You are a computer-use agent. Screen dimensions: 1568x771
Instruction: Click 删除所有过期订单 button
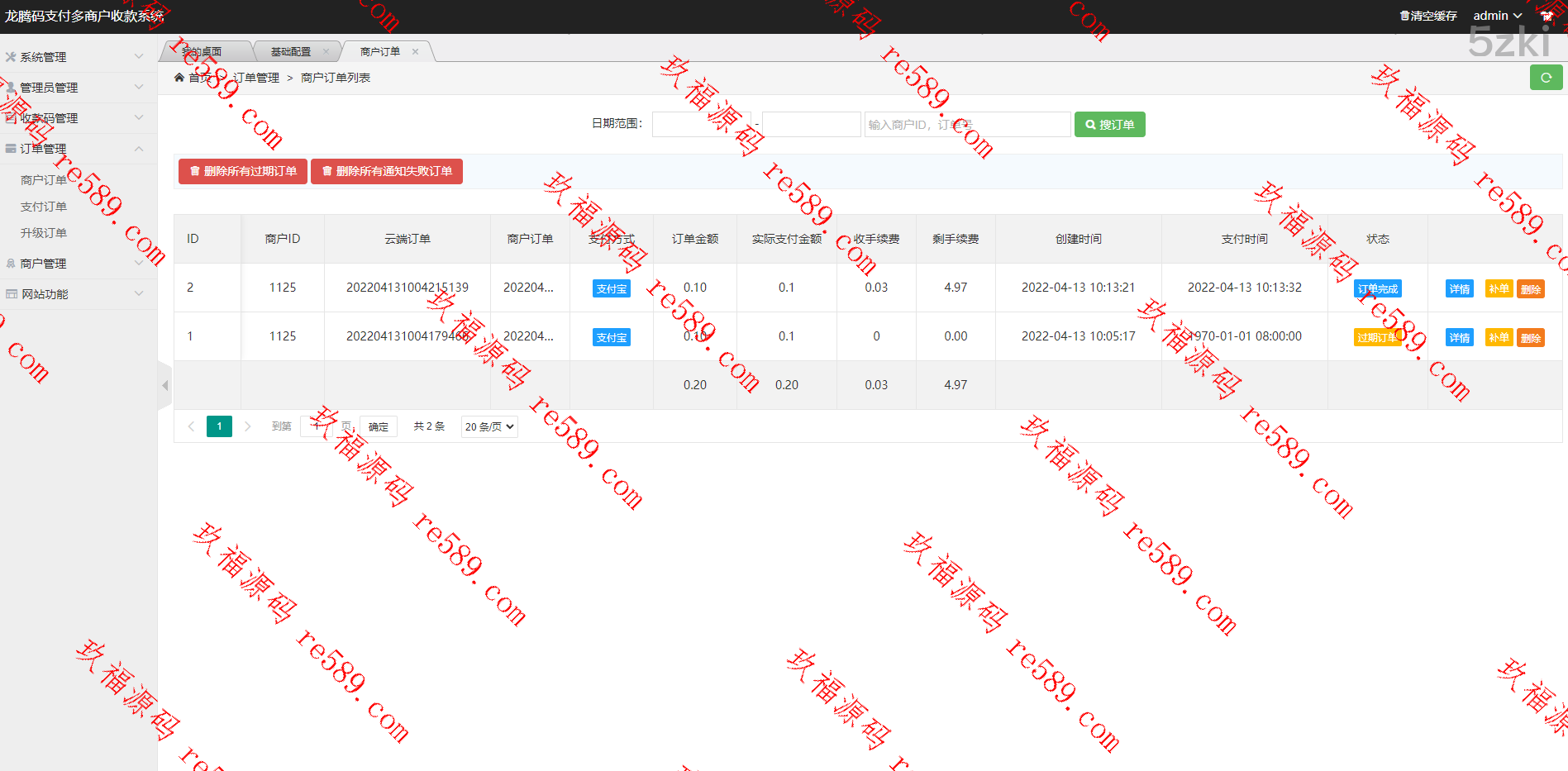click(243, 171)
